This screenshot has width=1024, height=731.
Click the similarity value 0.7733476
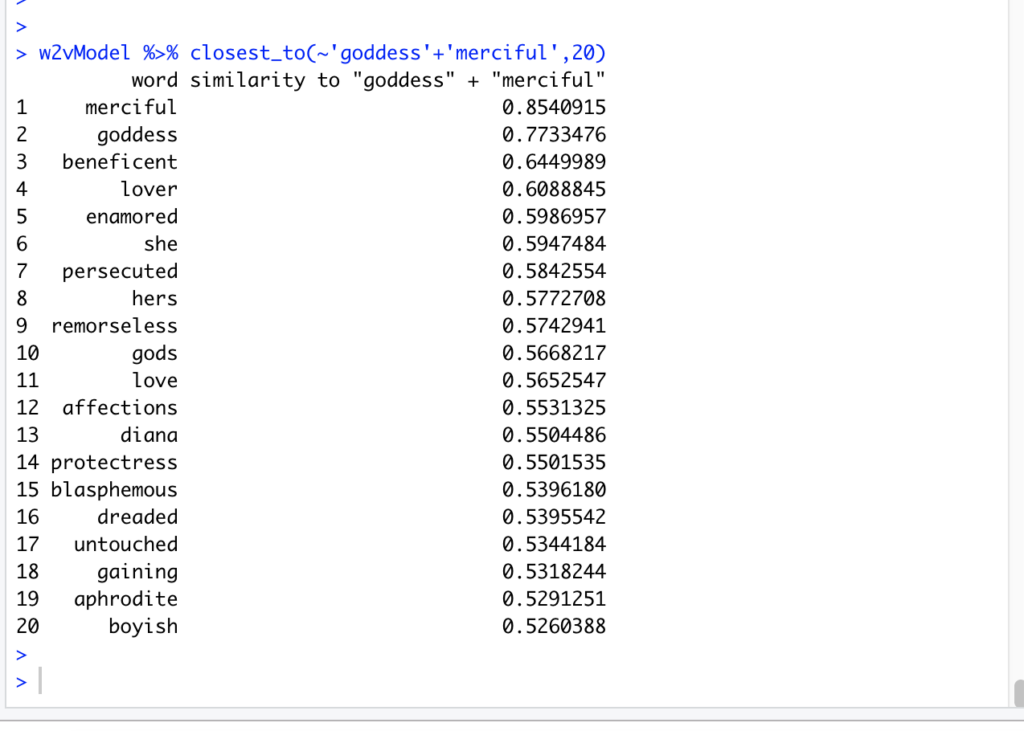point(553,135)
